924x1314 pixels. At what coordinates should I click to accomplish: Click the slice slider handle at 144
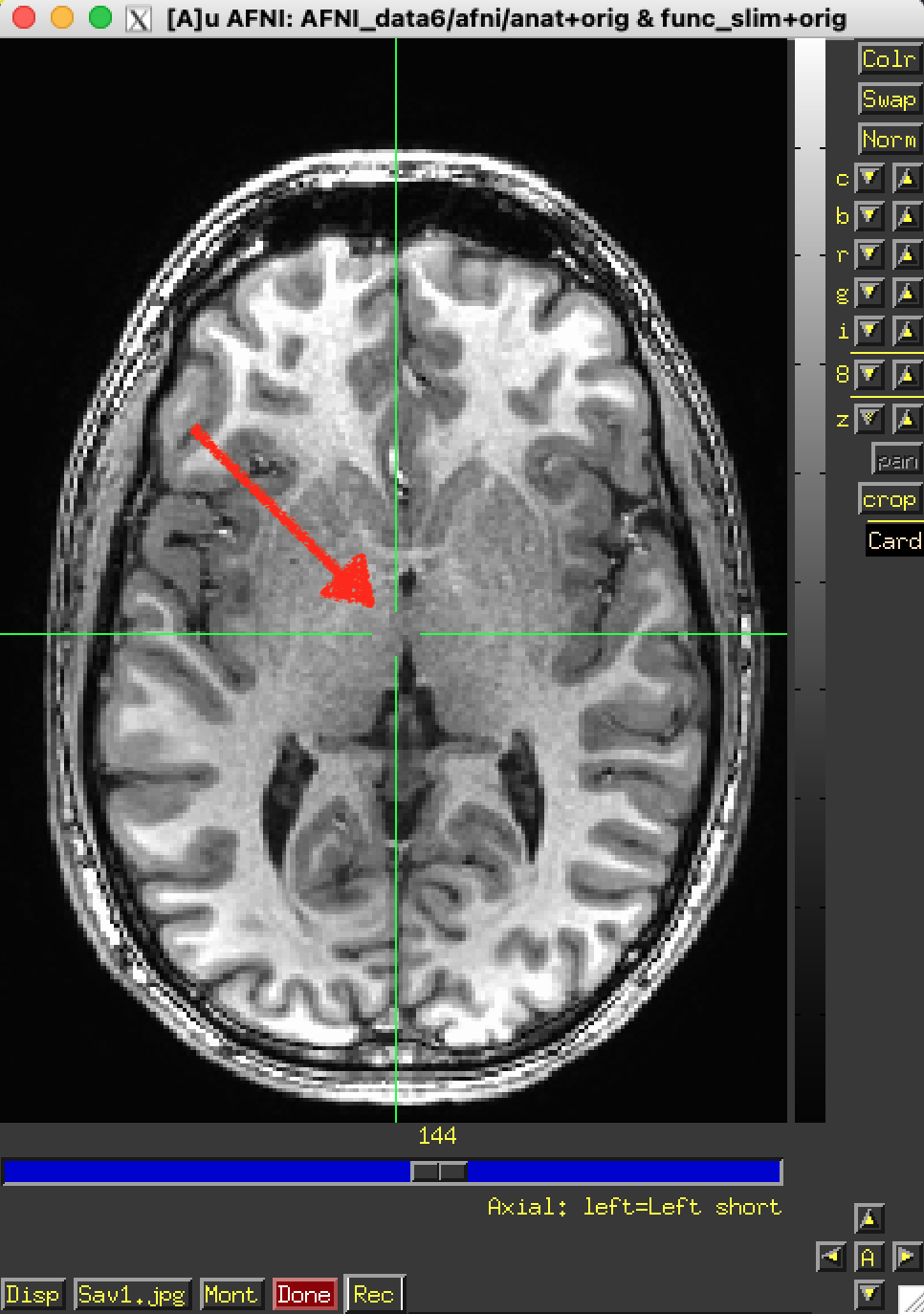point(439,1172)
